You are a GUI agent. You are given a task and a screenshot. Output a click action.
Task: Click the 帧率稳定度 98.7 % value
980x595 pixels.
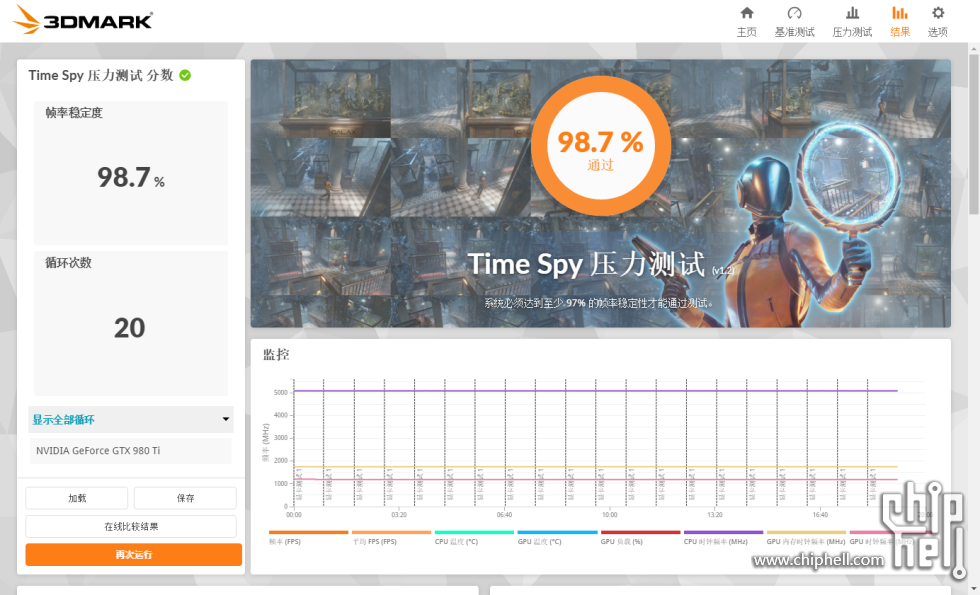[x=131, y=178]
